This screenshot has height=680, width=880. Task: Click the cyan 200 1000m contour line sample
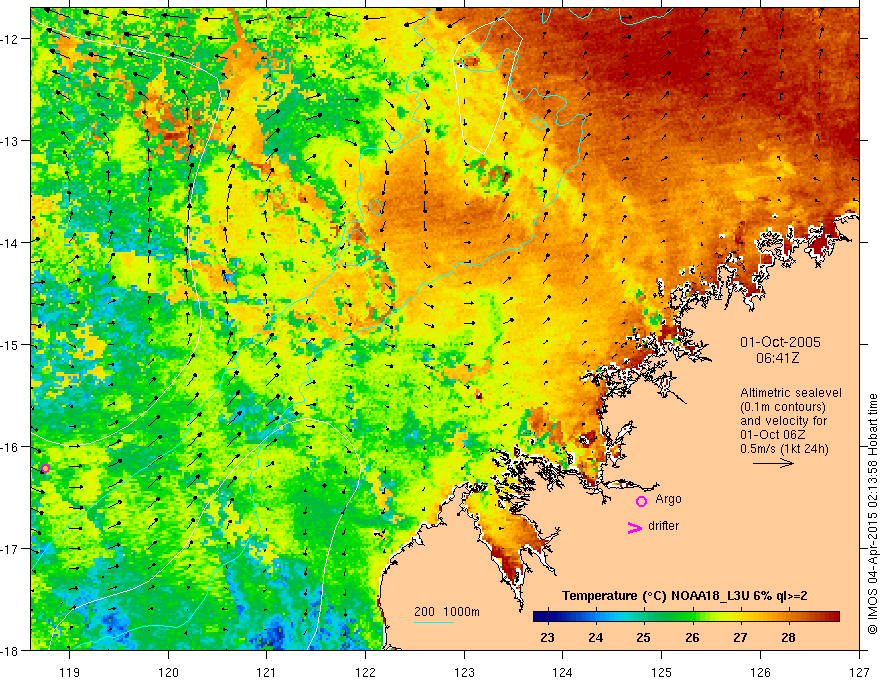tap(434, 622)
